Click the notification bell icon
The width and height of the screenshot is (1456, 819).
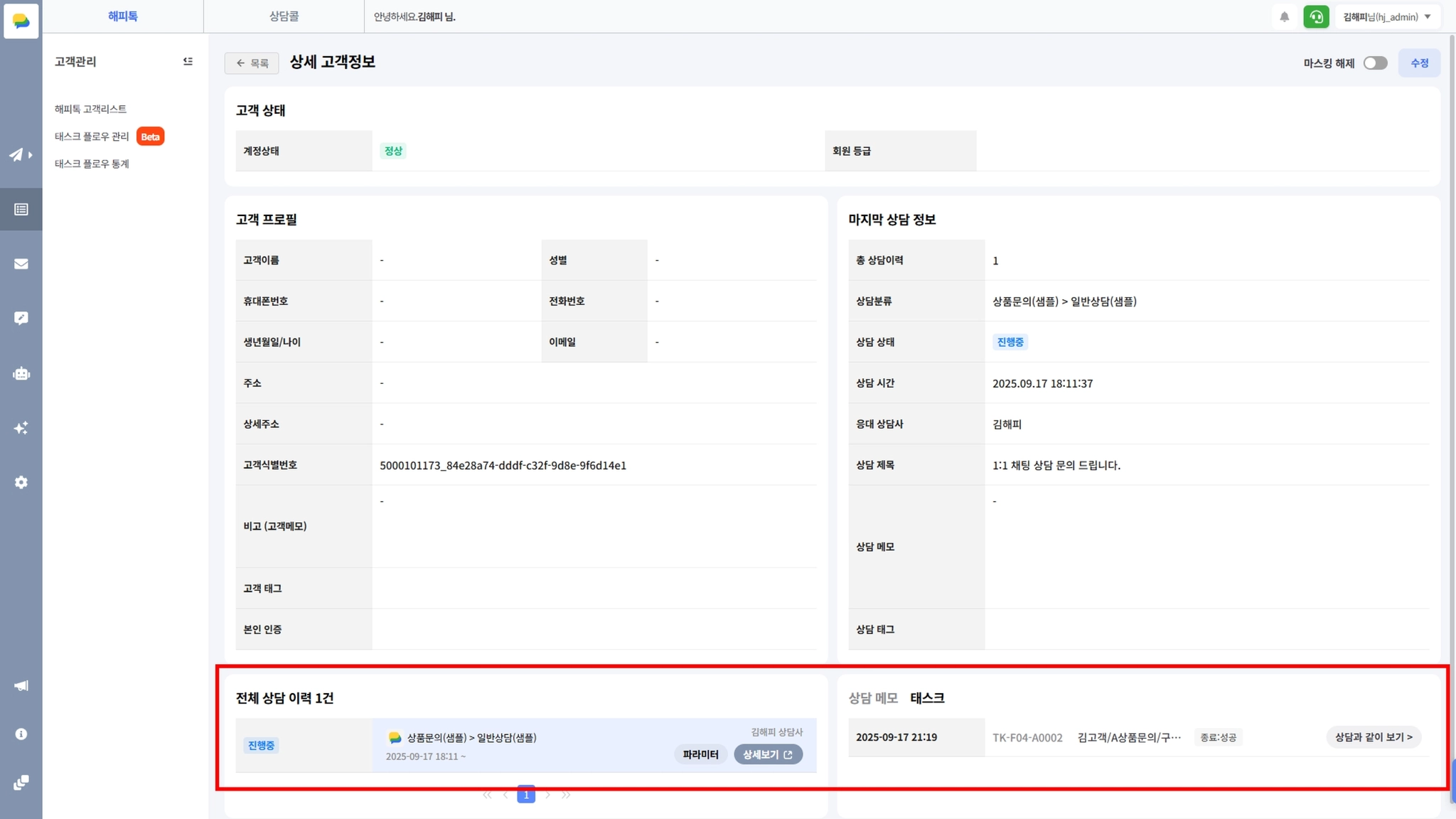coord(1284,17)
